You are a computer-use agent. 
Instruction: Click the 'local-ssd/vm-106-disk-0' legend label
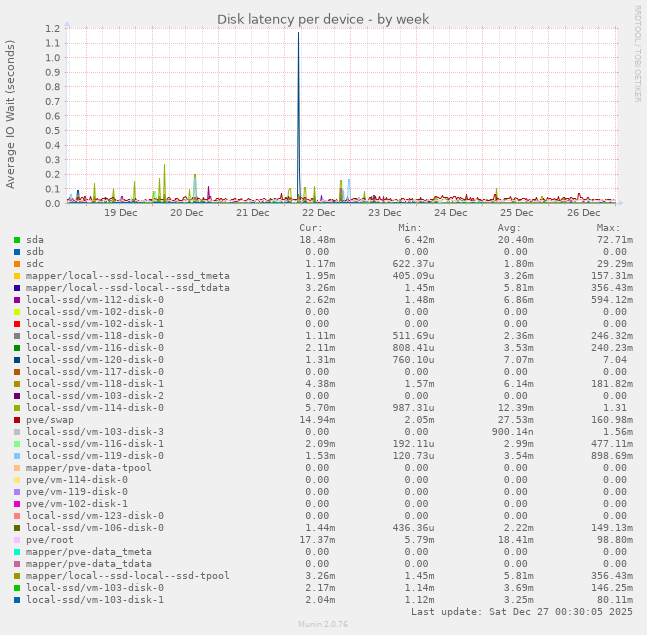(95, 528)
